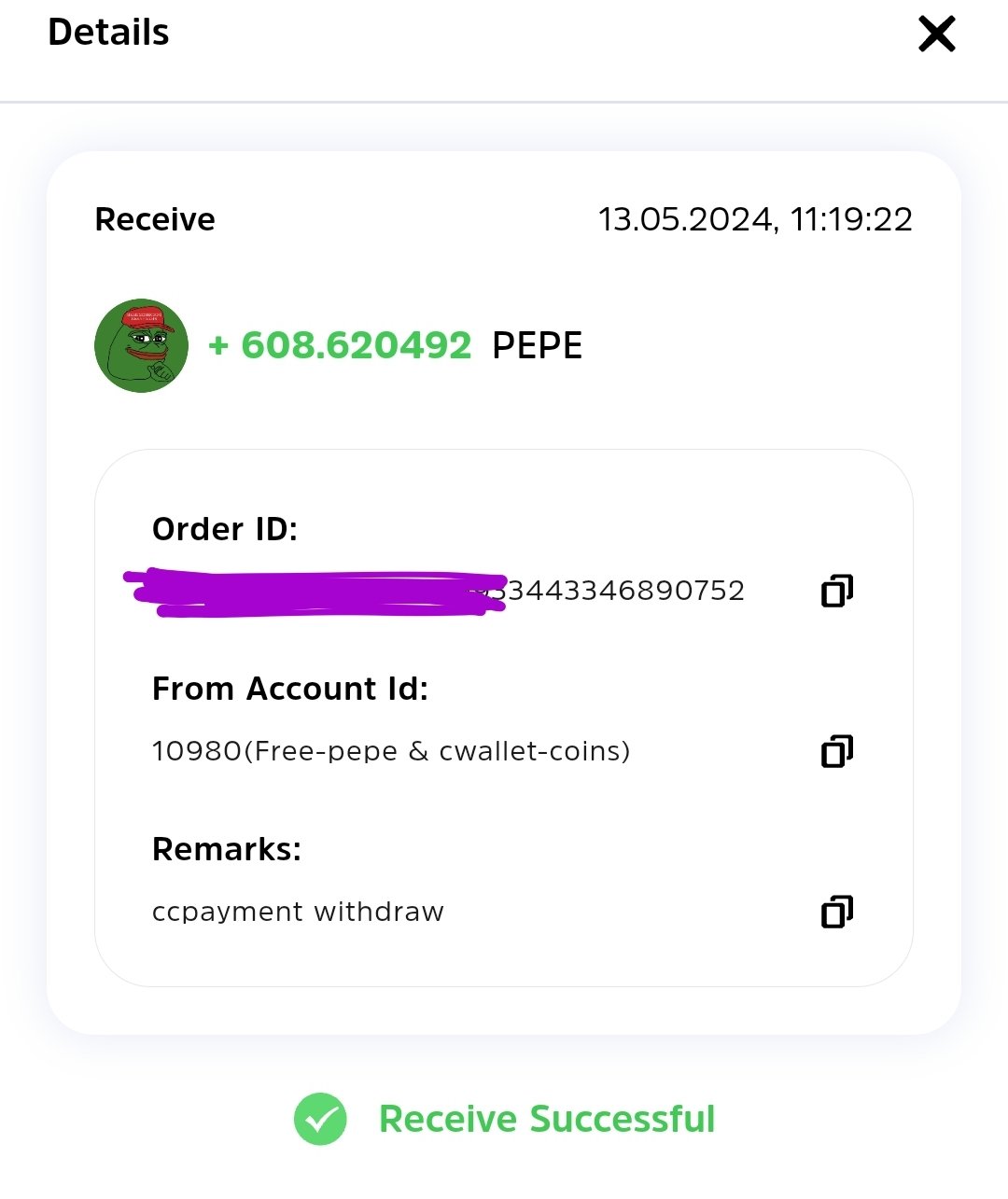The width and height of the screenshot is (1008, 1199).
Task: Tap the Remarks: field label
Action: (227, 849)
